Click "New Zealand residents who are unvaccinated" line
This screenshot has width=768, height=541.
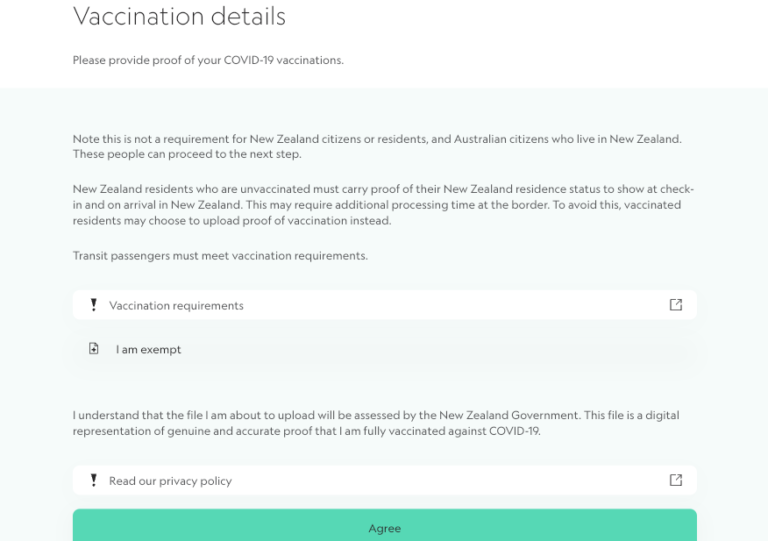[383, 189]
